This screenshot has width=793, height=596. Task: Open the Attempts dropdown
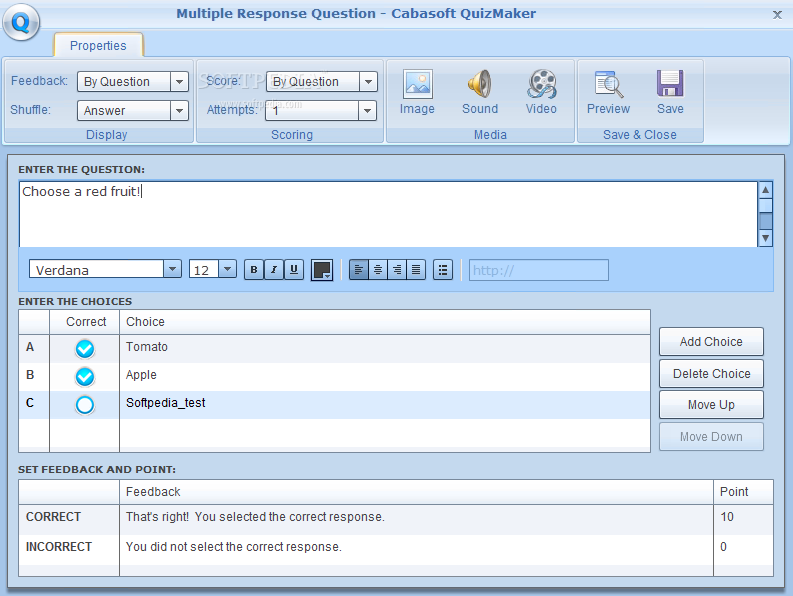367,110
